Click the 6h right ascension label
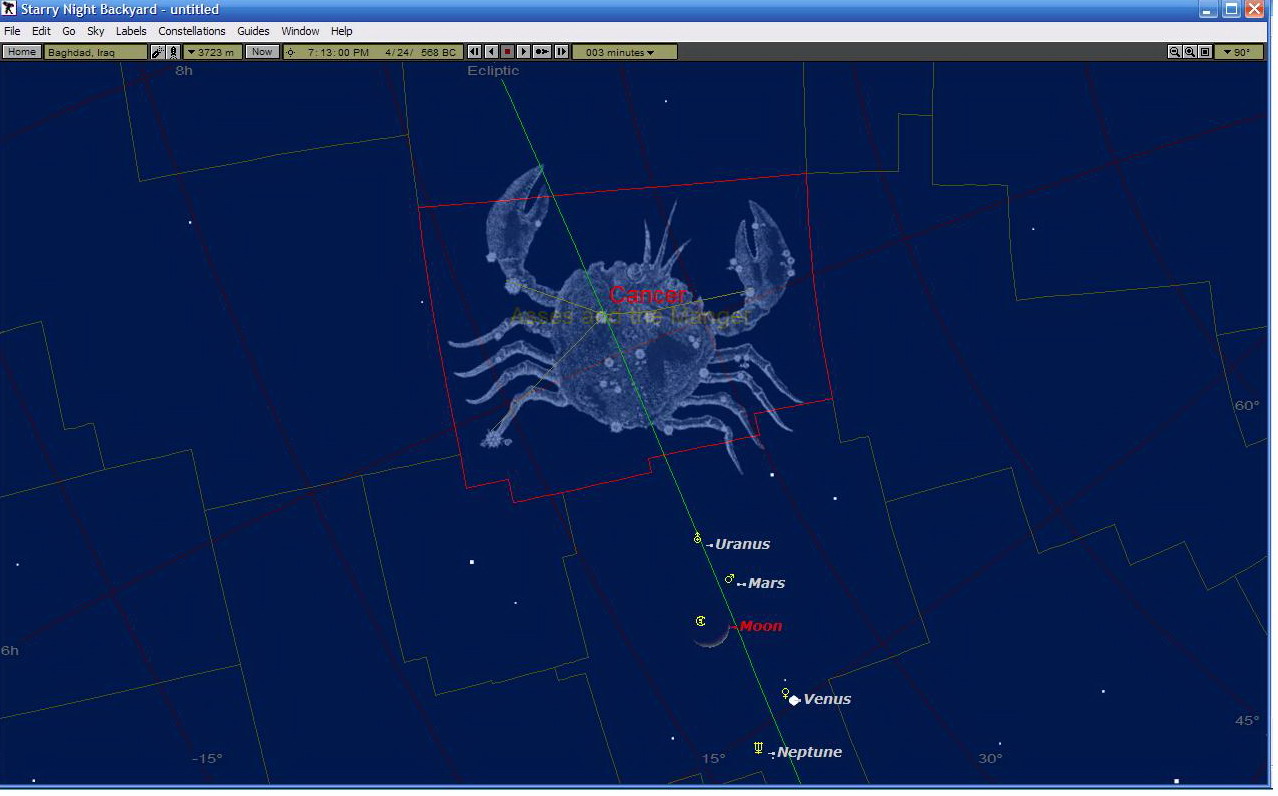The width and height of the screenshot is (1278, 796). coord(9,651)
